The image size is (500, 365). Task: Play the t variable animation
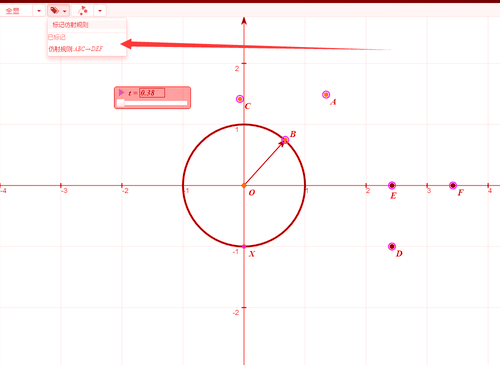(x=122, y=92)
